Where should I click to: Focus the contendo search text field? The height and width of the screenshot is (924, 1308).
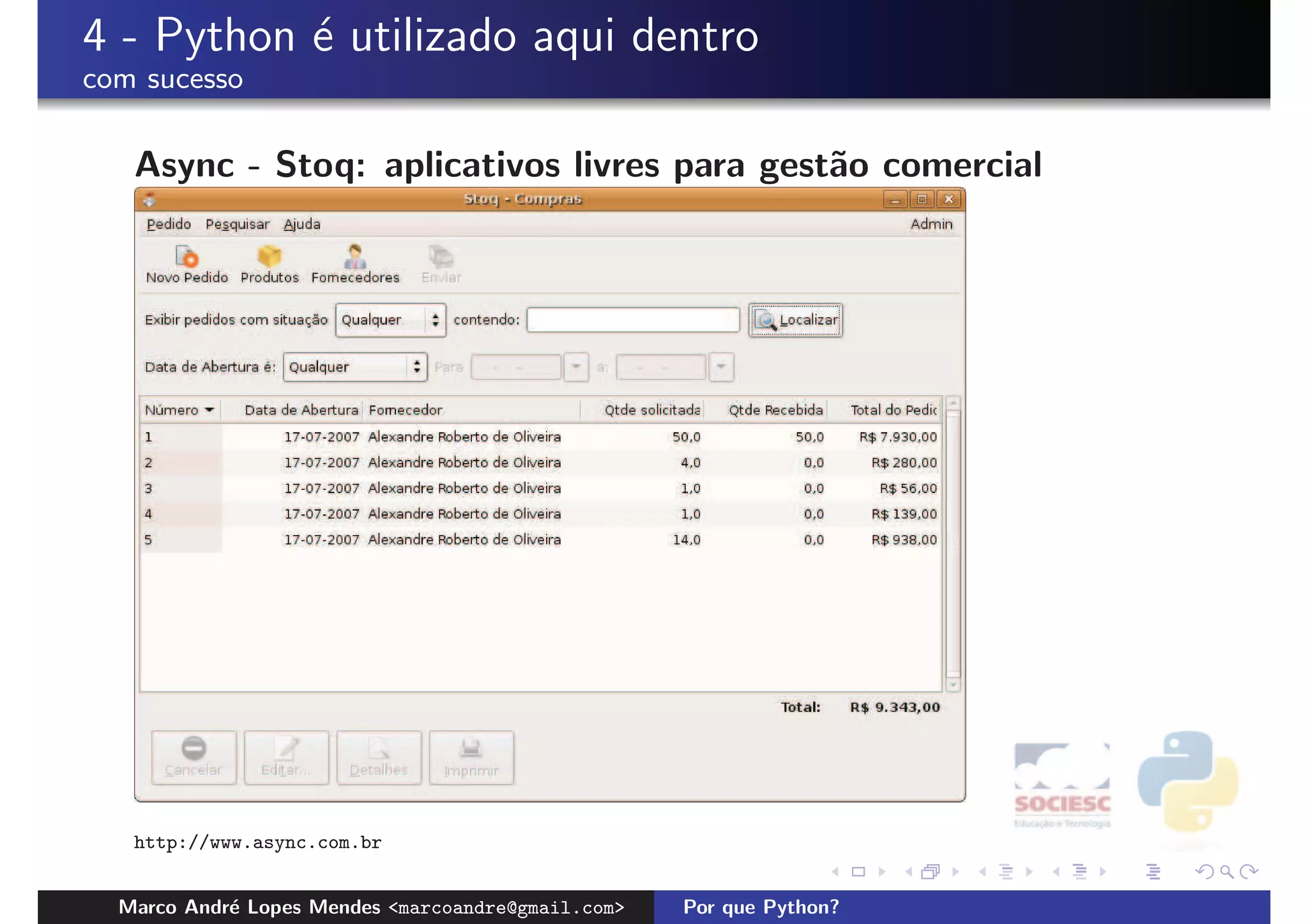coord(633,320)
